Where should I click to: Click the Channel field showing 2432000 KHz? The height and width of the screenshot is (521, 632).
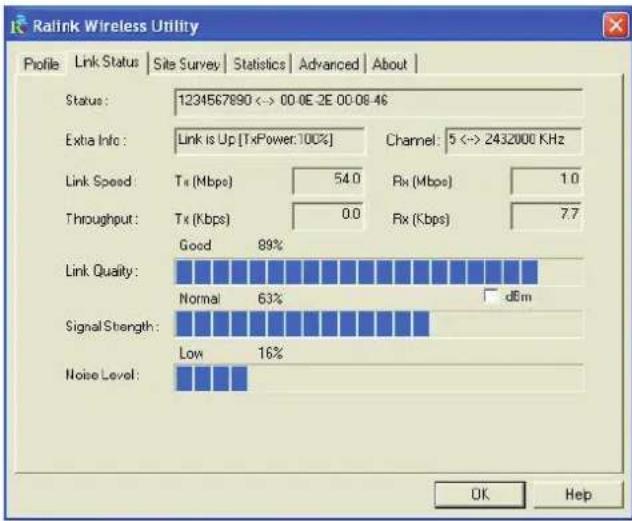514,140
